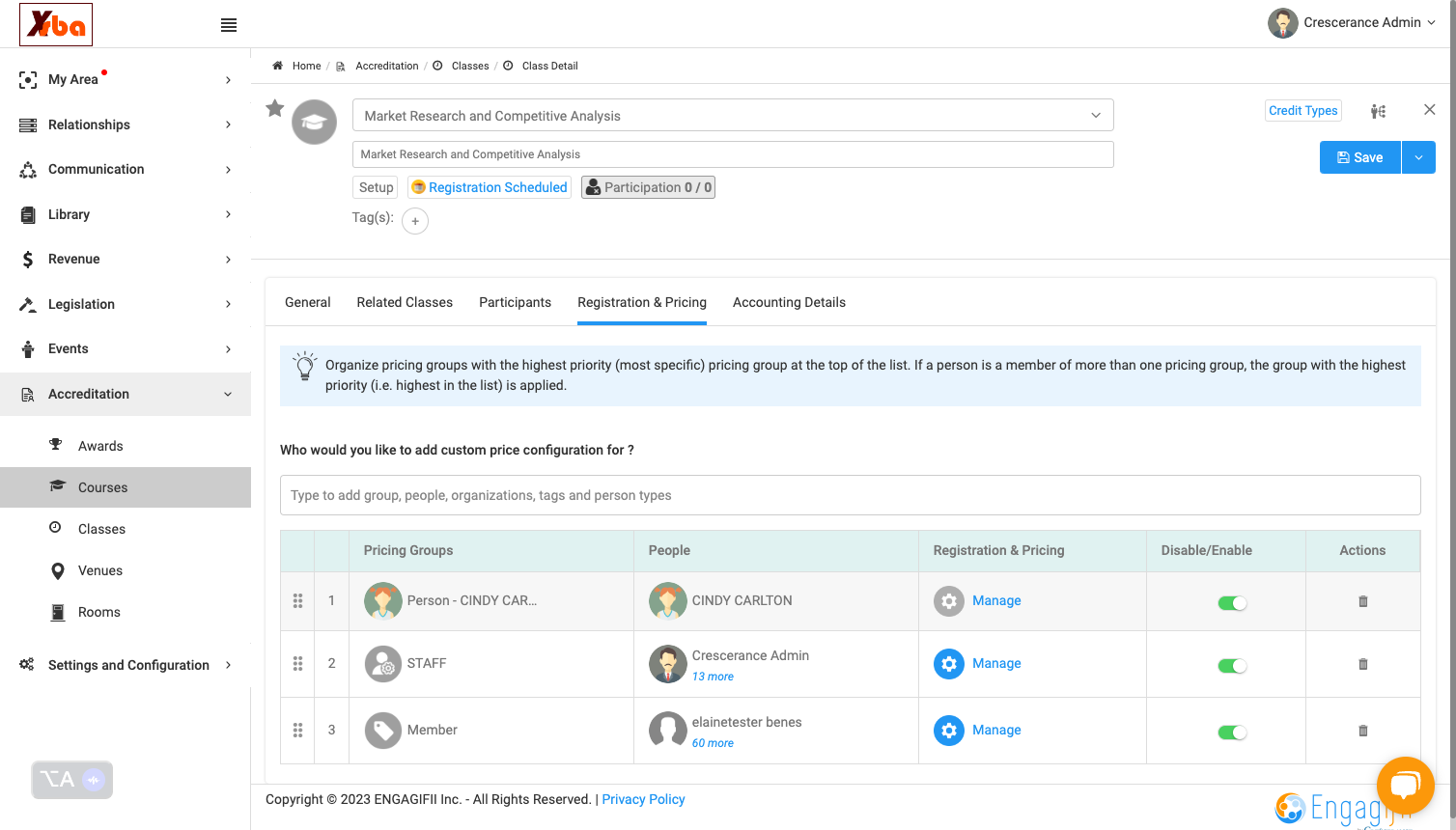1456x830 pixels.
Task: Delete the CINDY CARLTON pricing group
Action: click(x=1363, y=601)
